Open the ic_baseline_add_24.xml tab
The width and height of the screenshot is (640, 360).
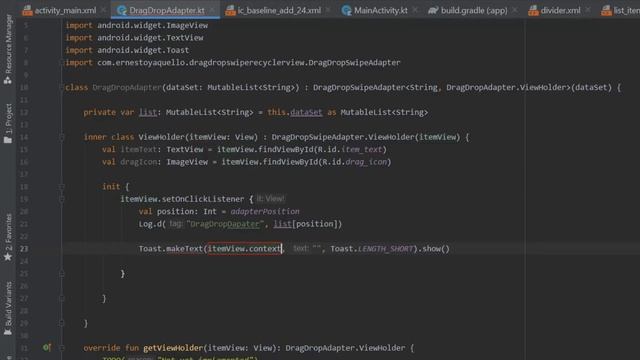click(x=279, y=10)
